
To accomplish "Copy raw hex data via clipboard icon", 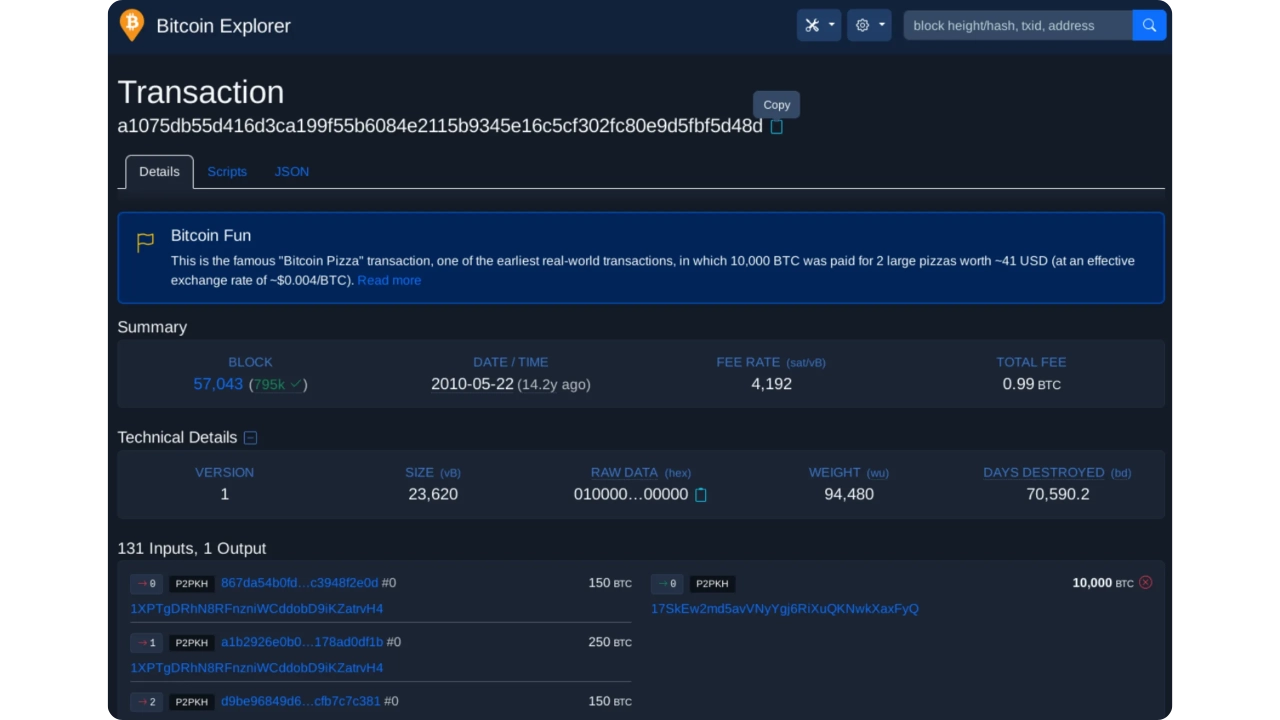I will 700,495.
